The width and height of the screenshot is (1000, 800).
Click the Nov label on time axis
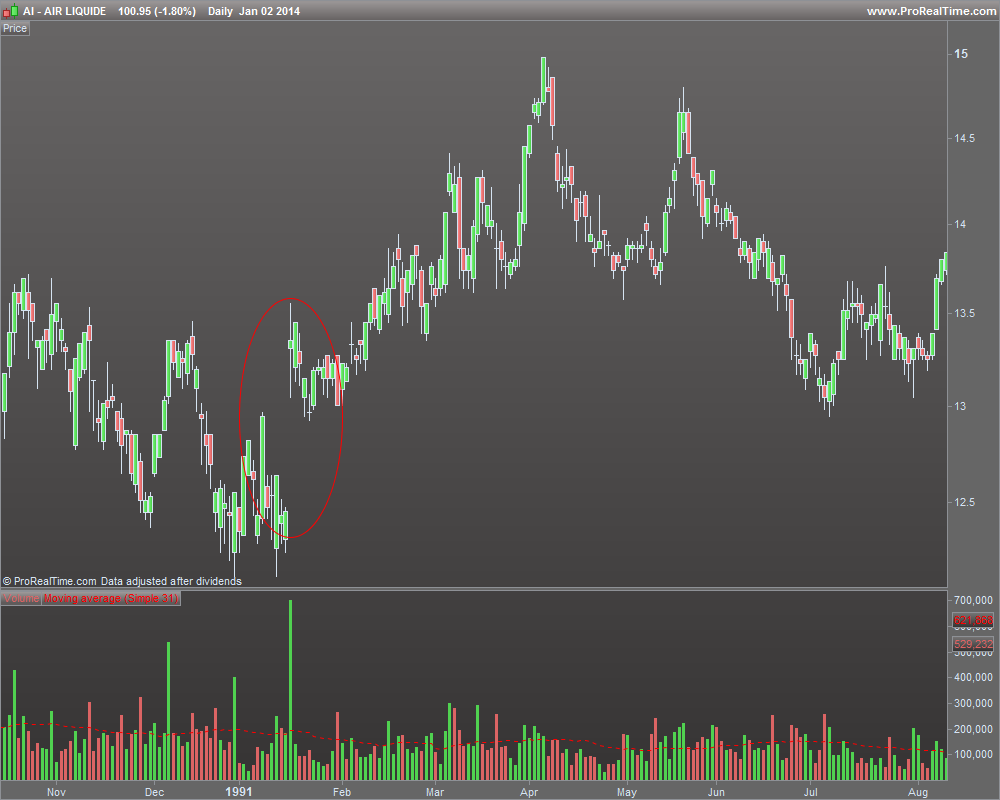pos(56,792)
